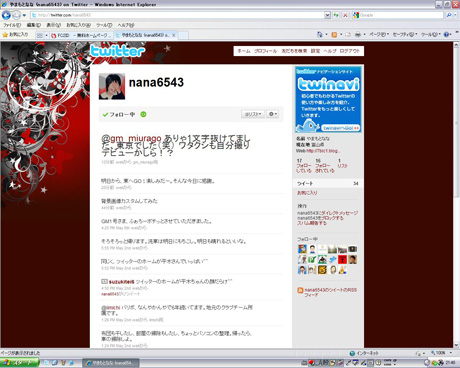Click the ホーム link in Twitter nav
Screen dimensions: 460x368
pyautogui.click(x=244, y=51)
